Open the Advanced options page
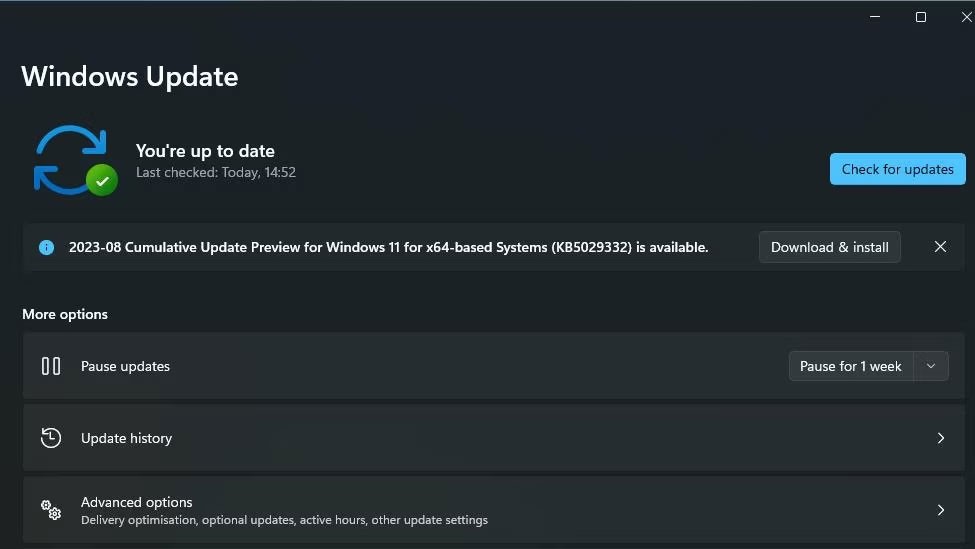 point(137,502)
